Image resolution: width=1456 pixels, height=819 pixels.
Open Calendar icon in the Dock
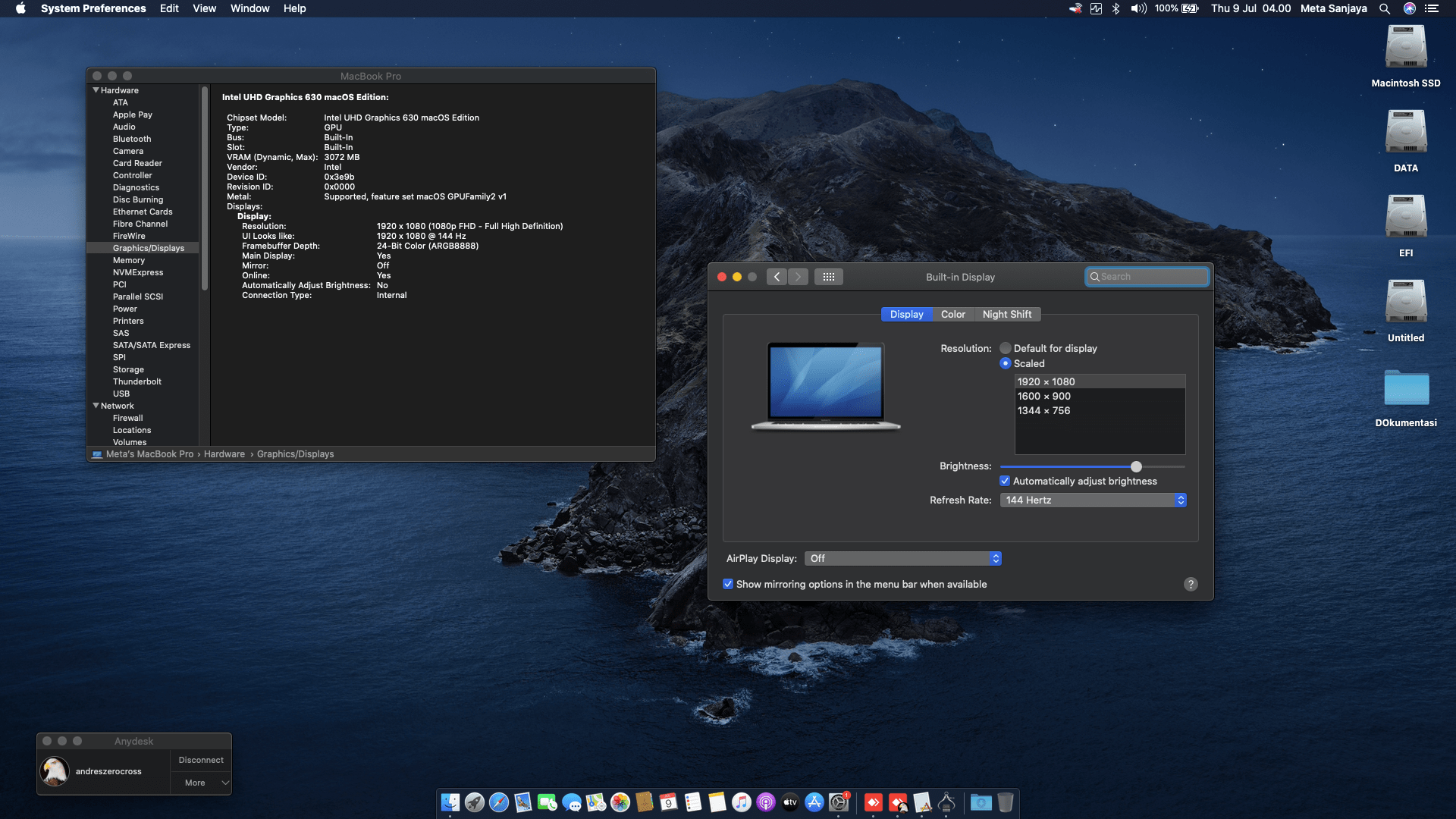pos(669,802)
